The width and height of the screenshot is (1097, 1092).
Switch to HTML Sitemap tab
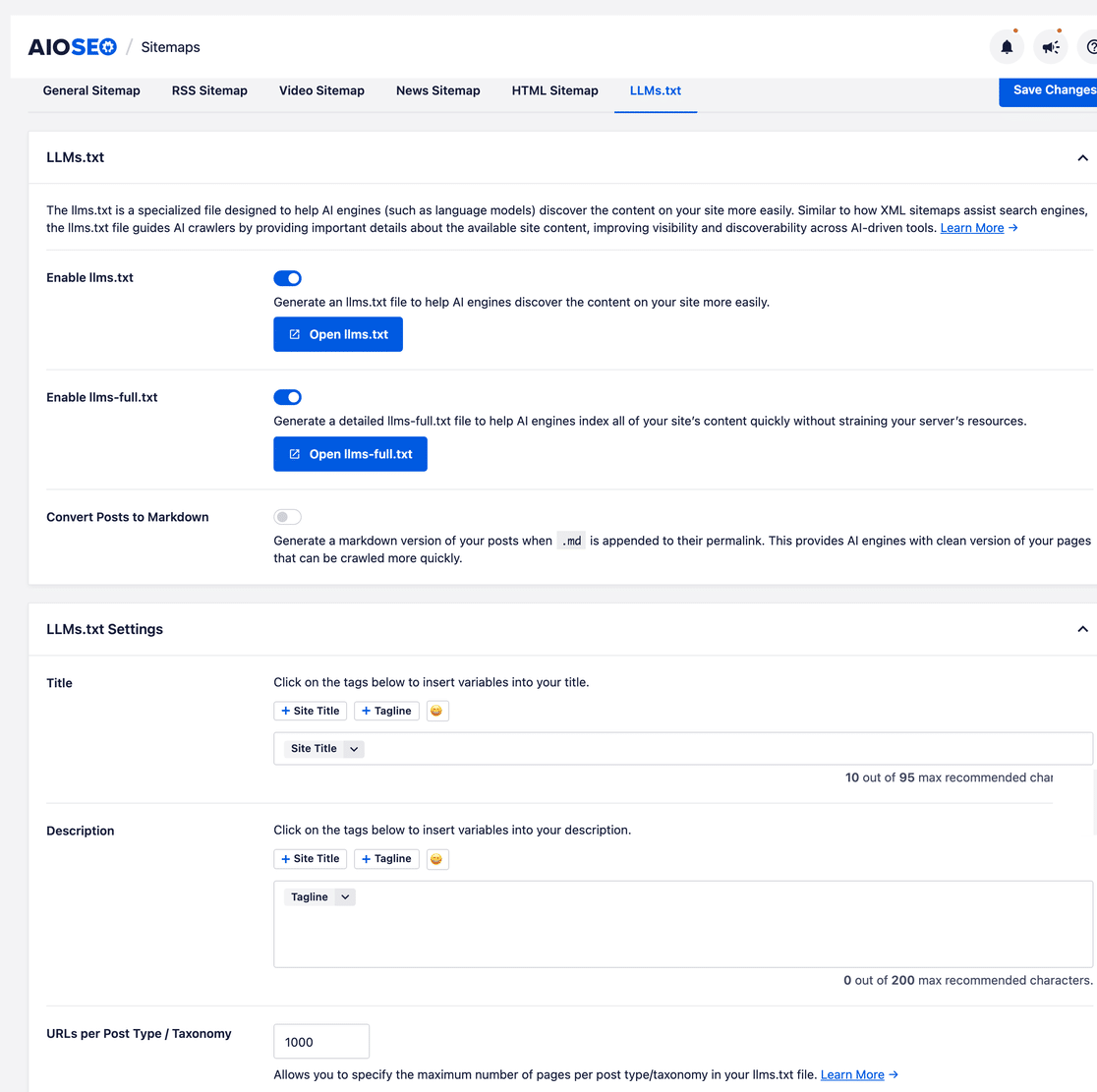pyautogui.click(x=554, y=91)
